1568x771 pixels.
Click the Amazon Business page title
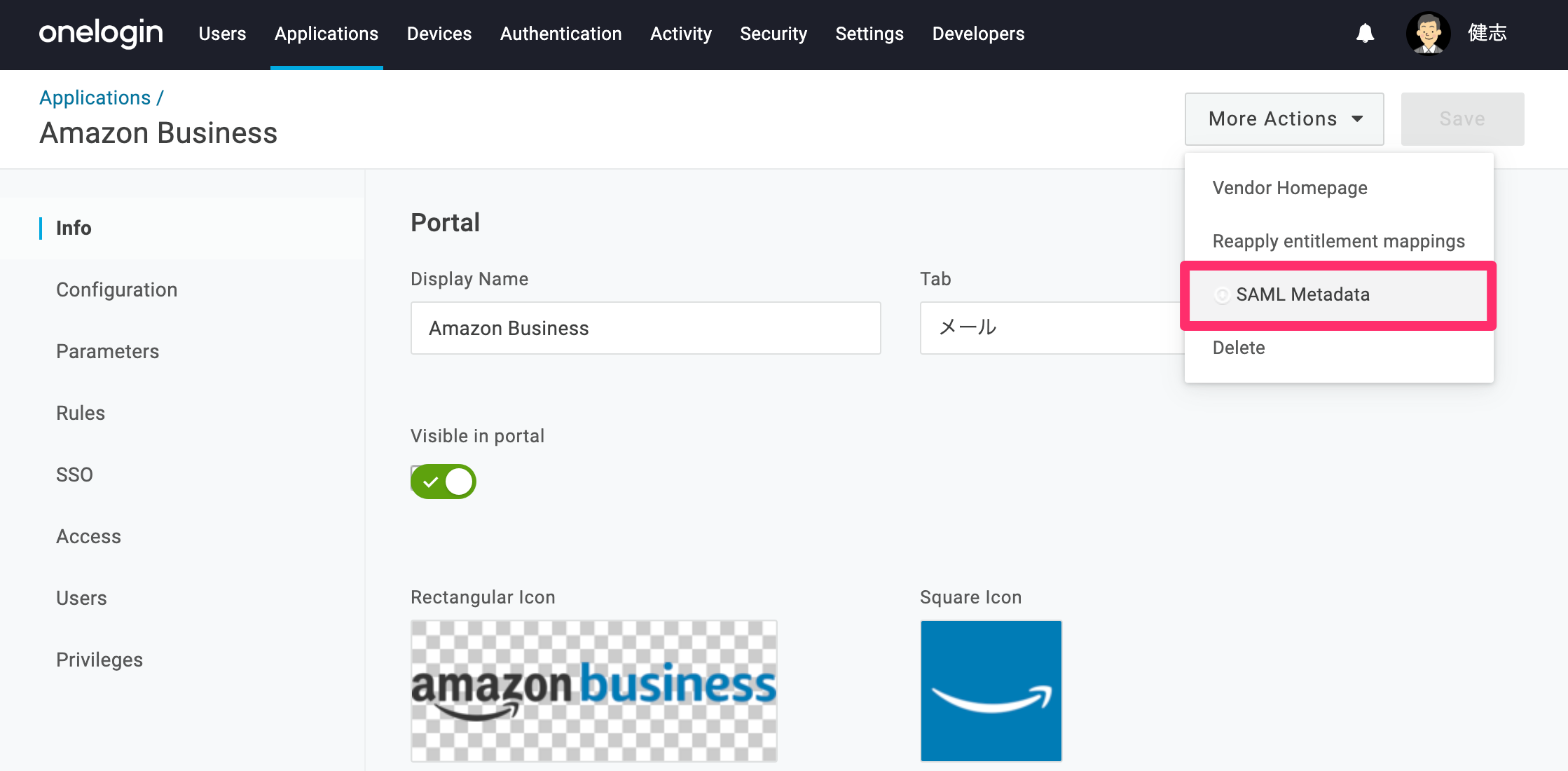point(158,133)
